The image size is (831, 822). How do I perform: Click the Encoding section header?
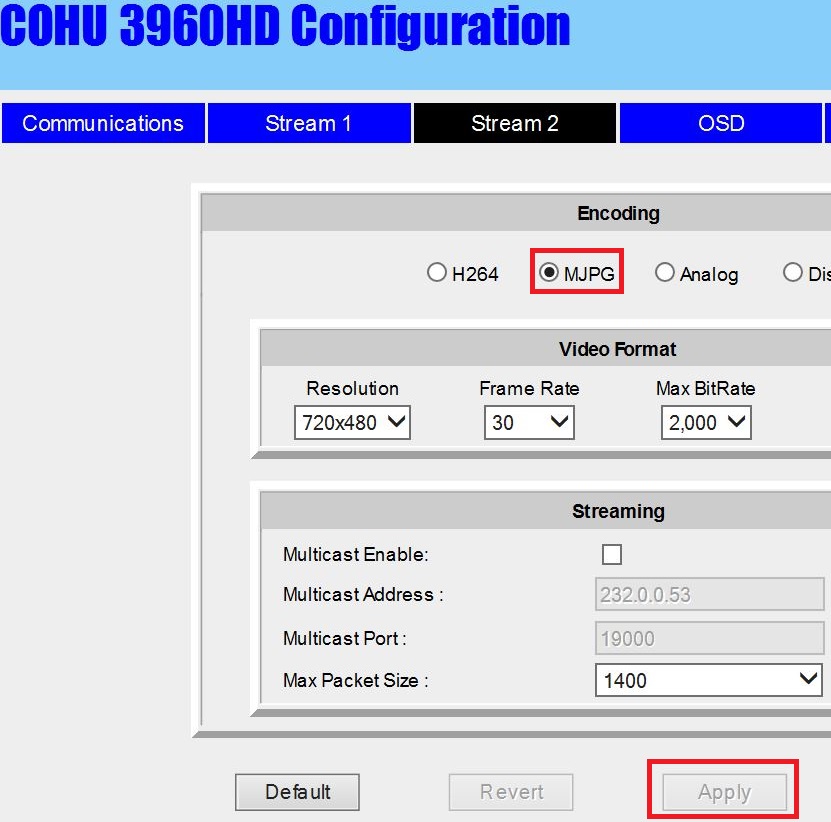click(x=618, y=213)
